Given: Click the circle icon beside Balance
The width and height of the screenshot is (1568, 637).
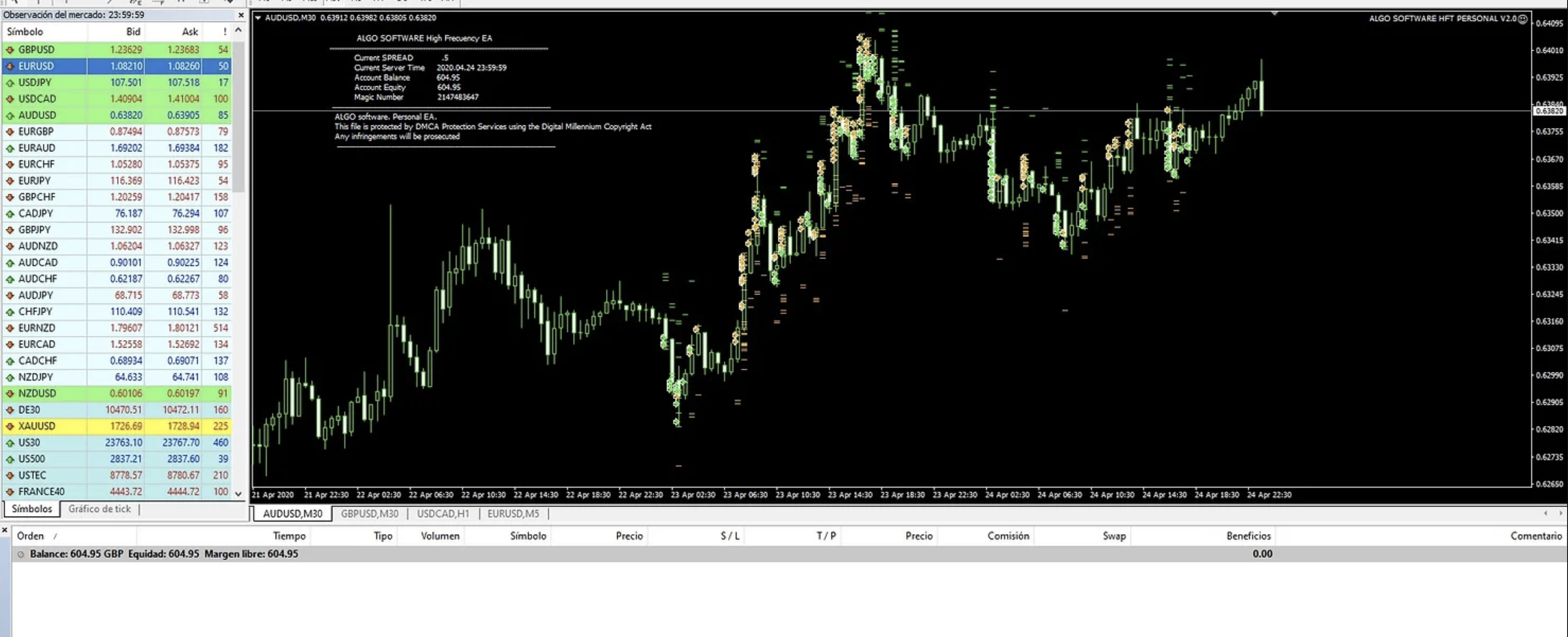Looking at the screenshot, I should [x=21, y=554].
